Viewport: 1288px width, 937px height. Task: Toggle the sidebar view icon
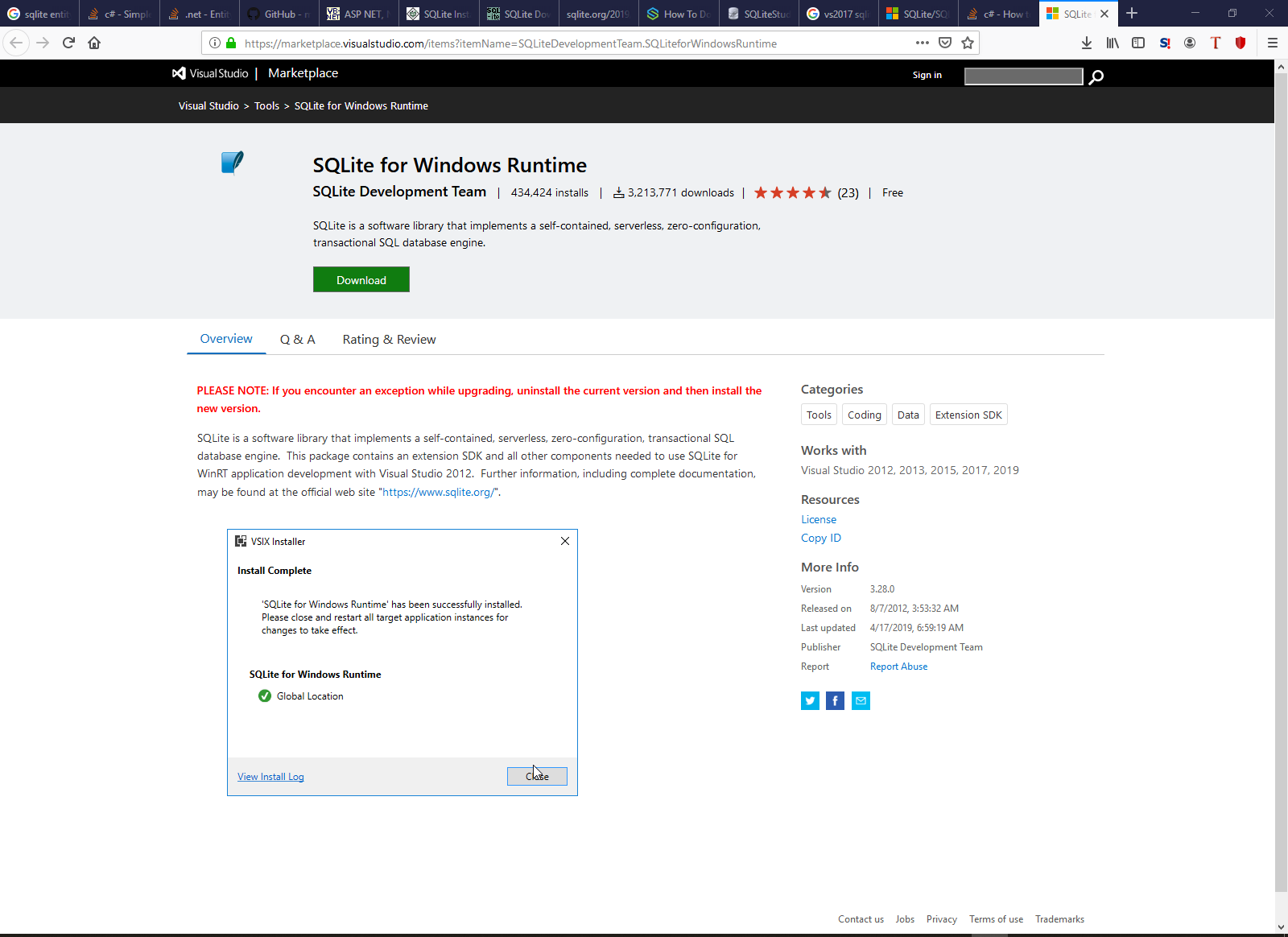point(1138,43)
